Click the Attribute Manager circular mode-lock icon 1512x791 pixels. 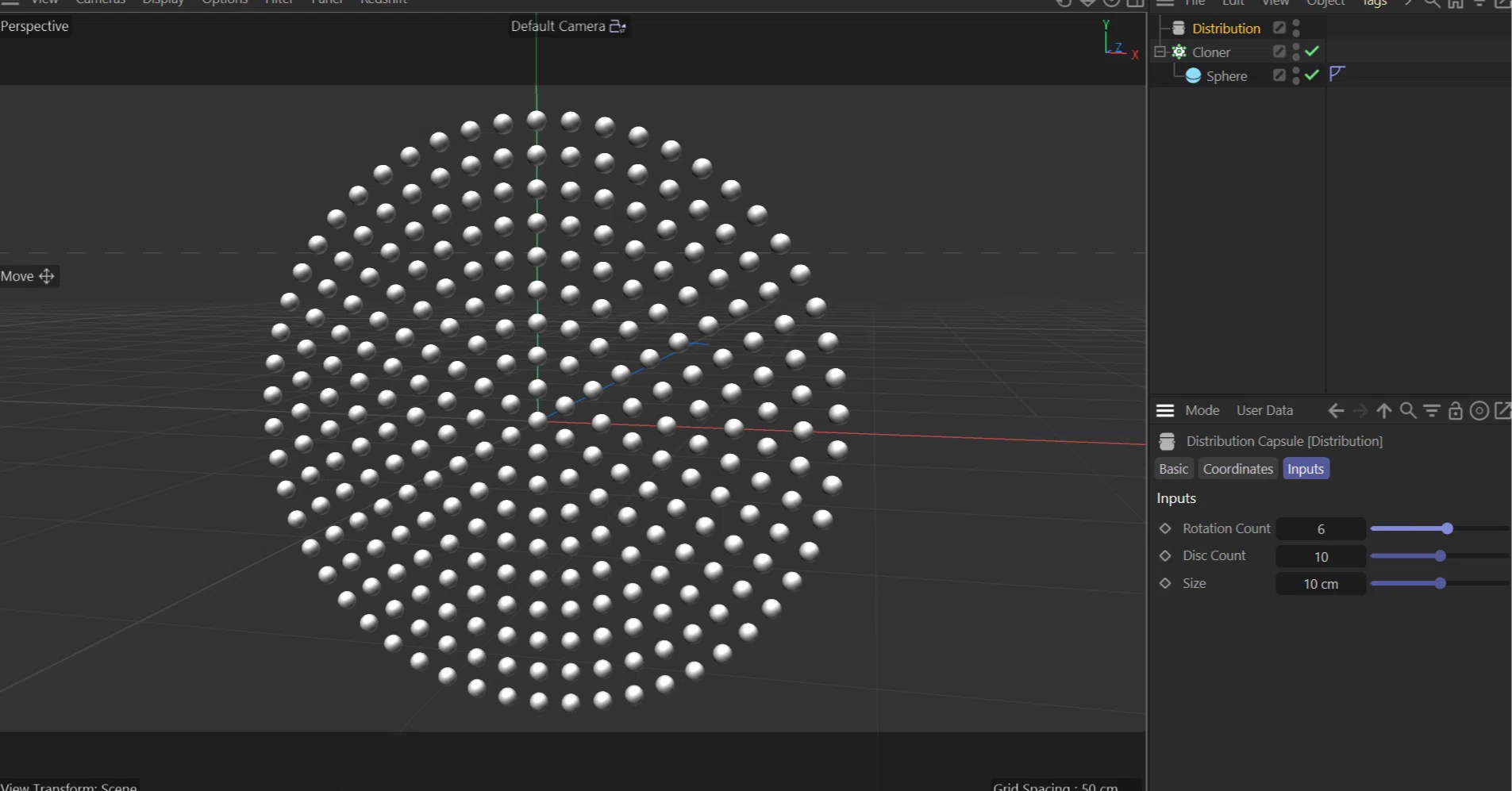click(x=1479, y=410)
